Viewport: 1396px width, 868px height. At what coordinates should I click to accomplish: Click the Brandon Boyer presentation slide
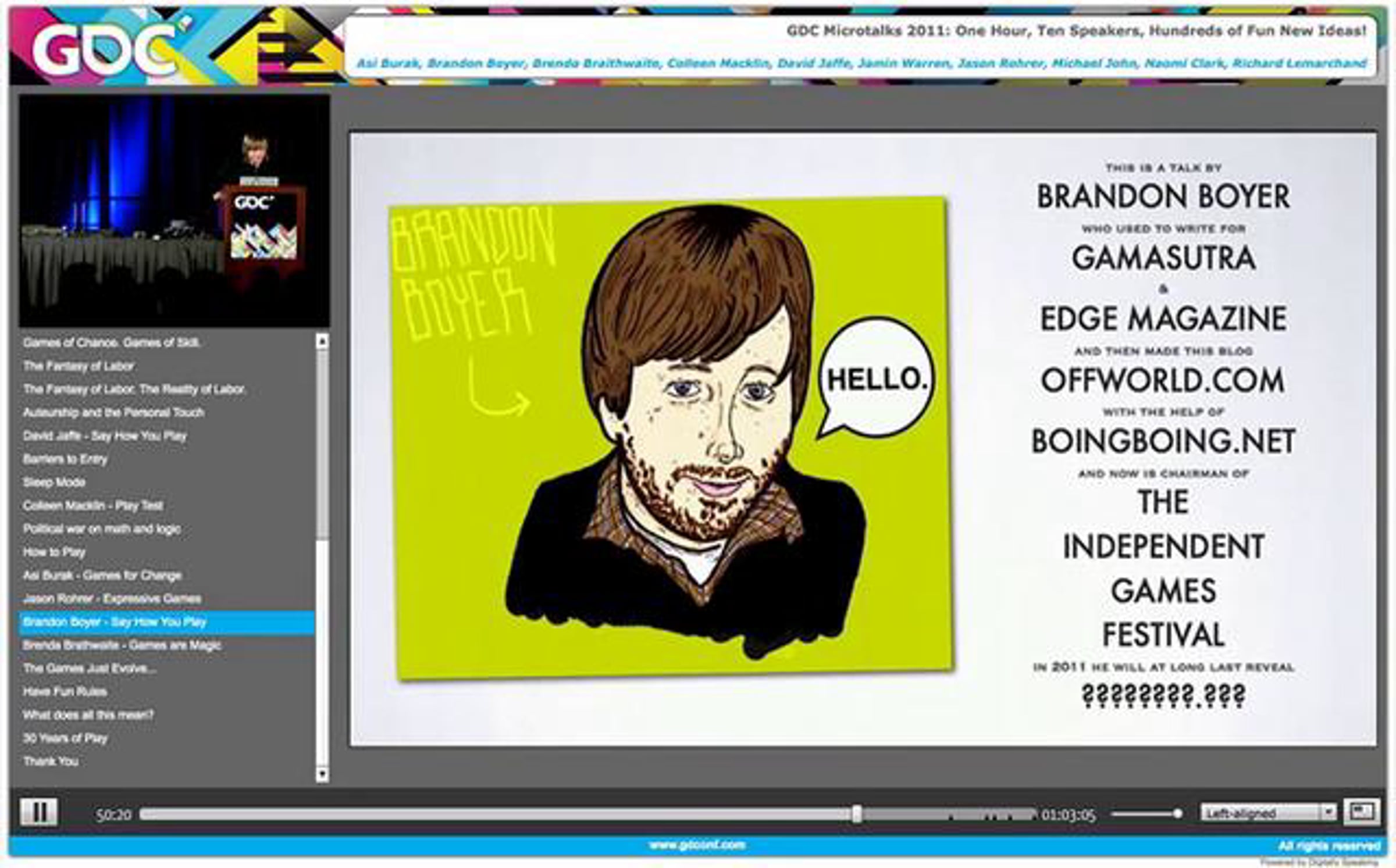pyautogui.click(x=863, y=439)
